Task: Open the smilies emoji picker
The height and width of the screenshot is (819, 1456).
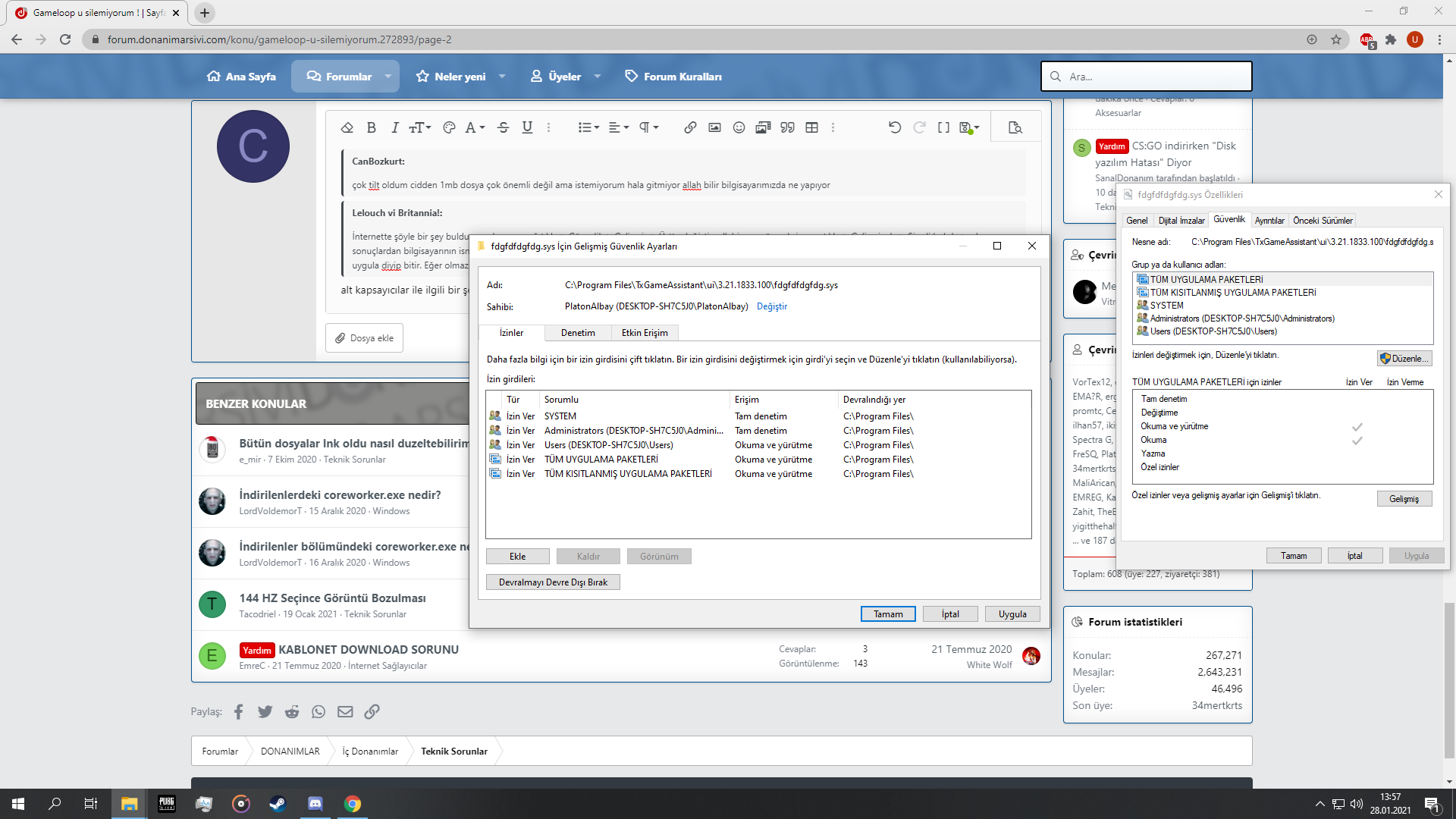Action: [739, 127]
